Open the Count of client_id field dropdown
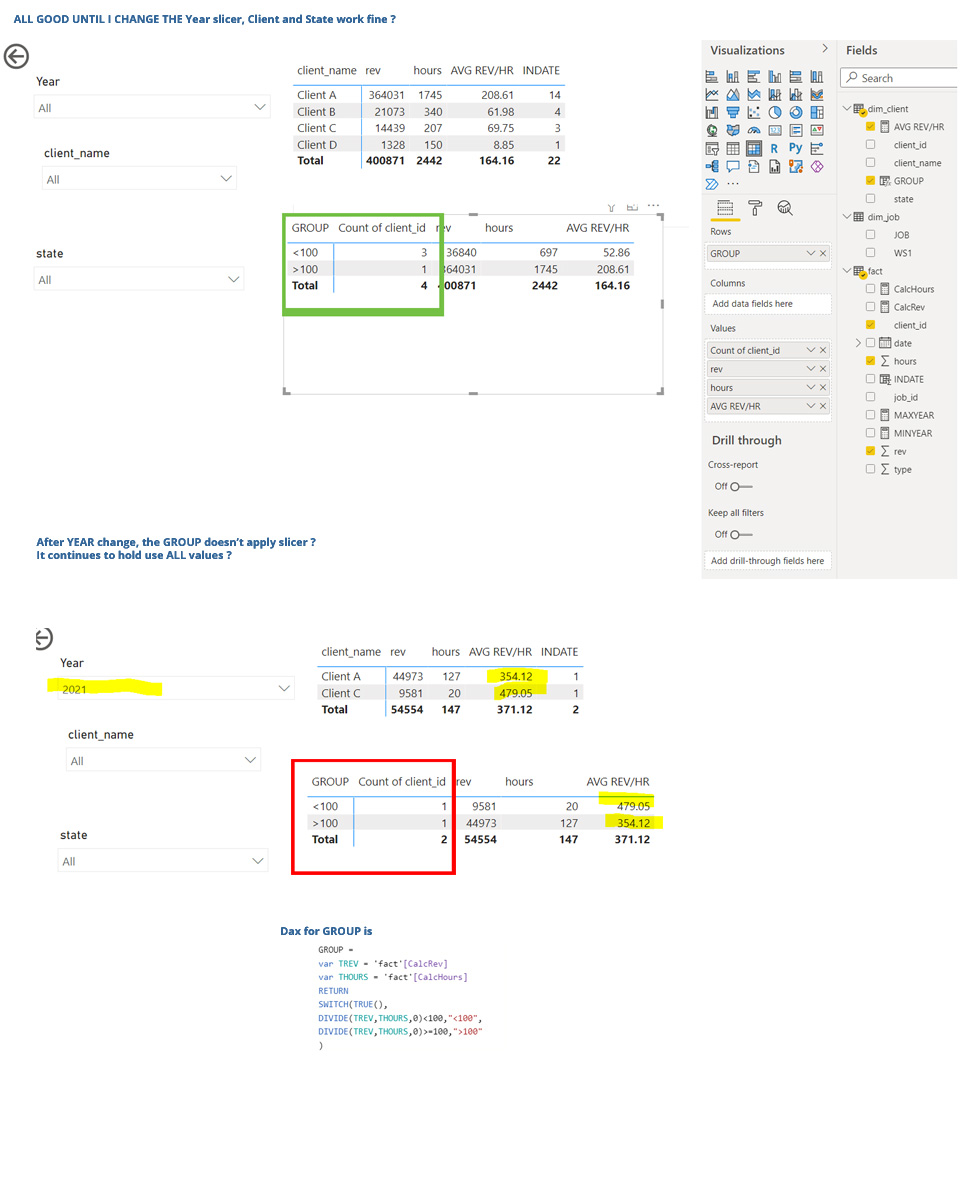The width and height of the screenshot is (965, 1200). coord(812,350)
